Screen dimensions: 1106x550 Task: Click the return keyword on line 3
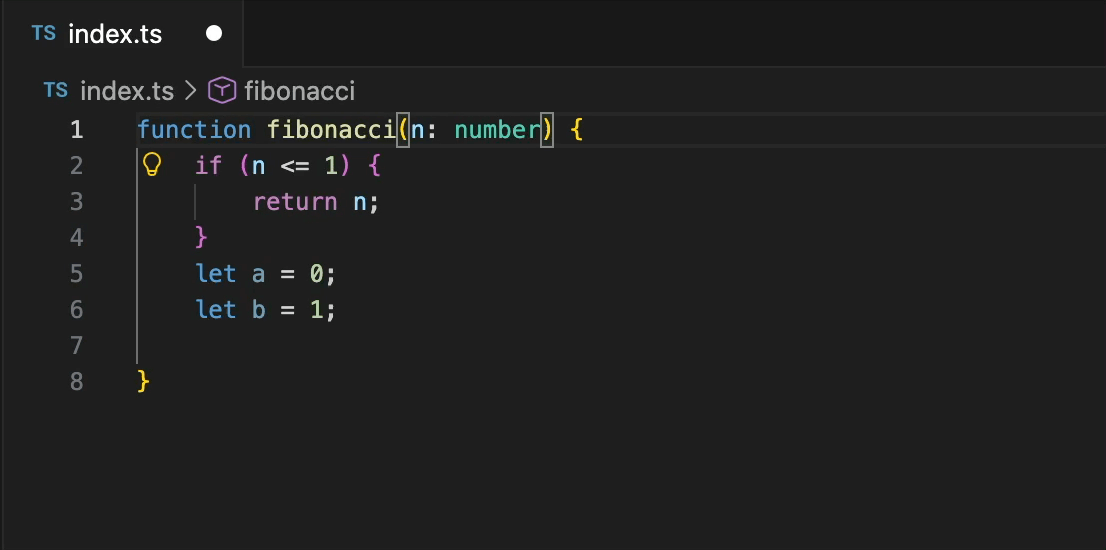[295, 202]
